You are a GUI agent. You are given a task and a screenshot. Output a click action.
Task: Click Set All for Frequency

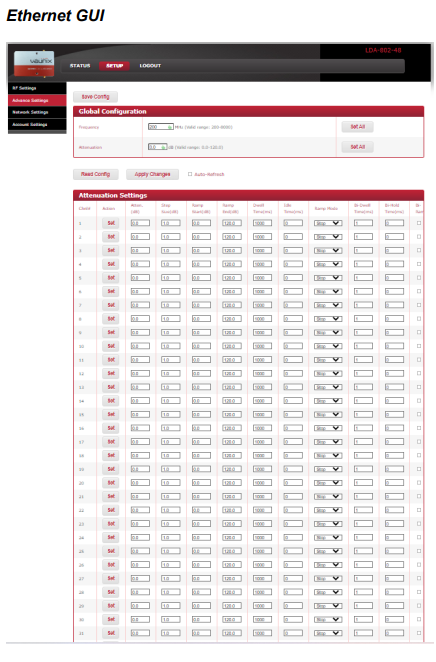pyautogui.click(x=357, y=127)
